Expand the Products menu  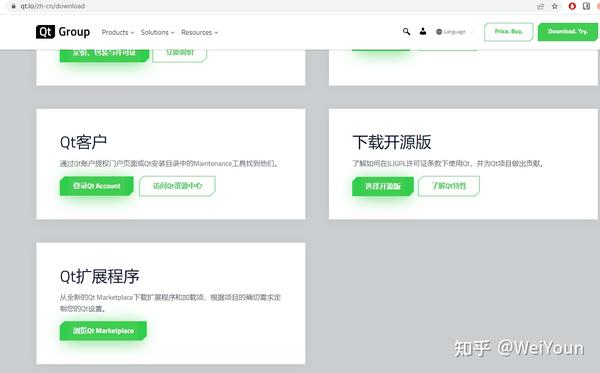118,33
